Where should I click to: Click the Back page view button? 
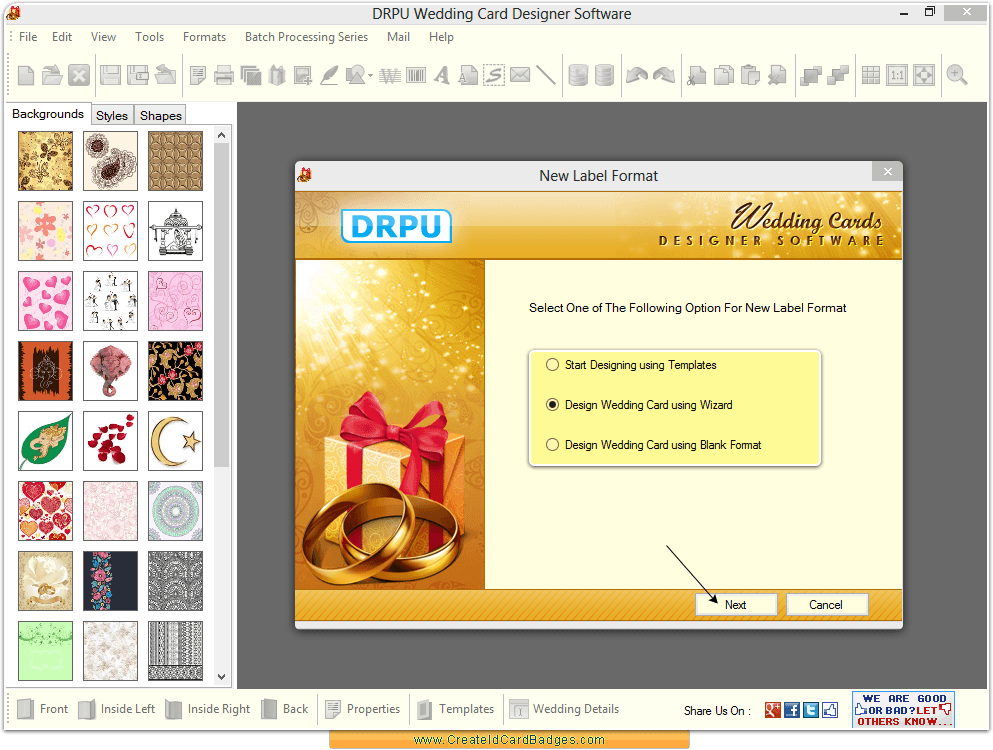click(285, 709)
